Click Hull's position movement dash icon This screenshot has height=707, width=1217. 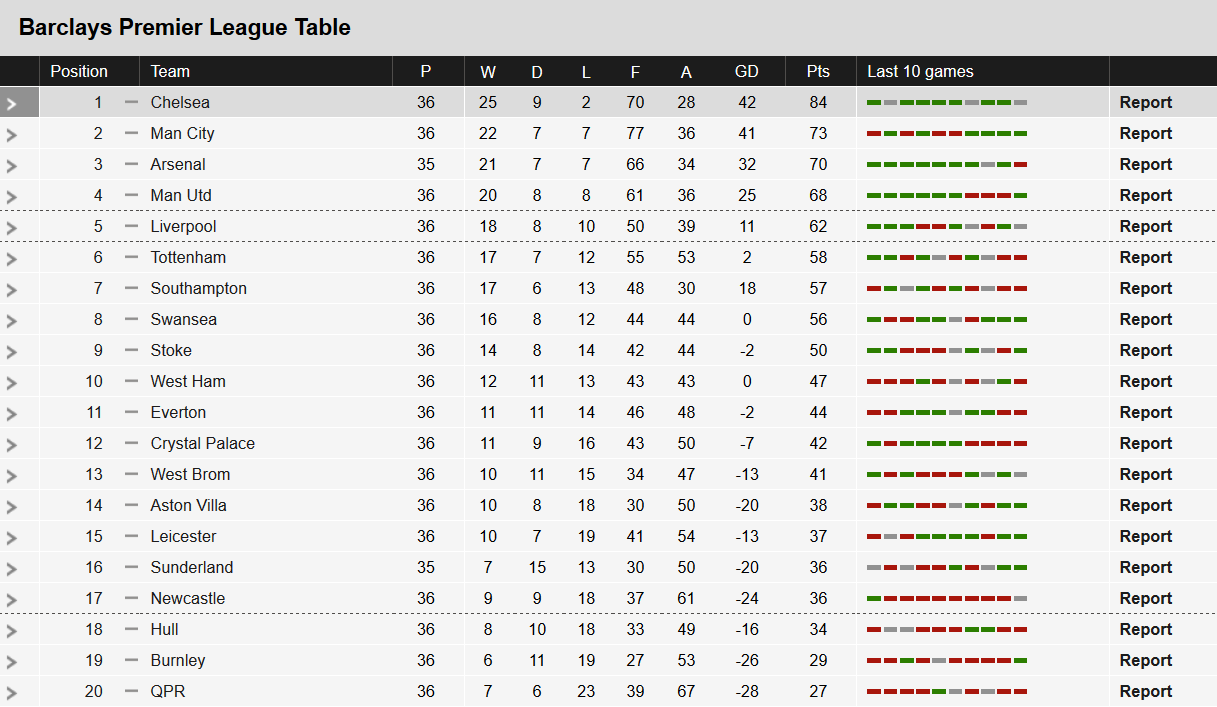(131, 629)
